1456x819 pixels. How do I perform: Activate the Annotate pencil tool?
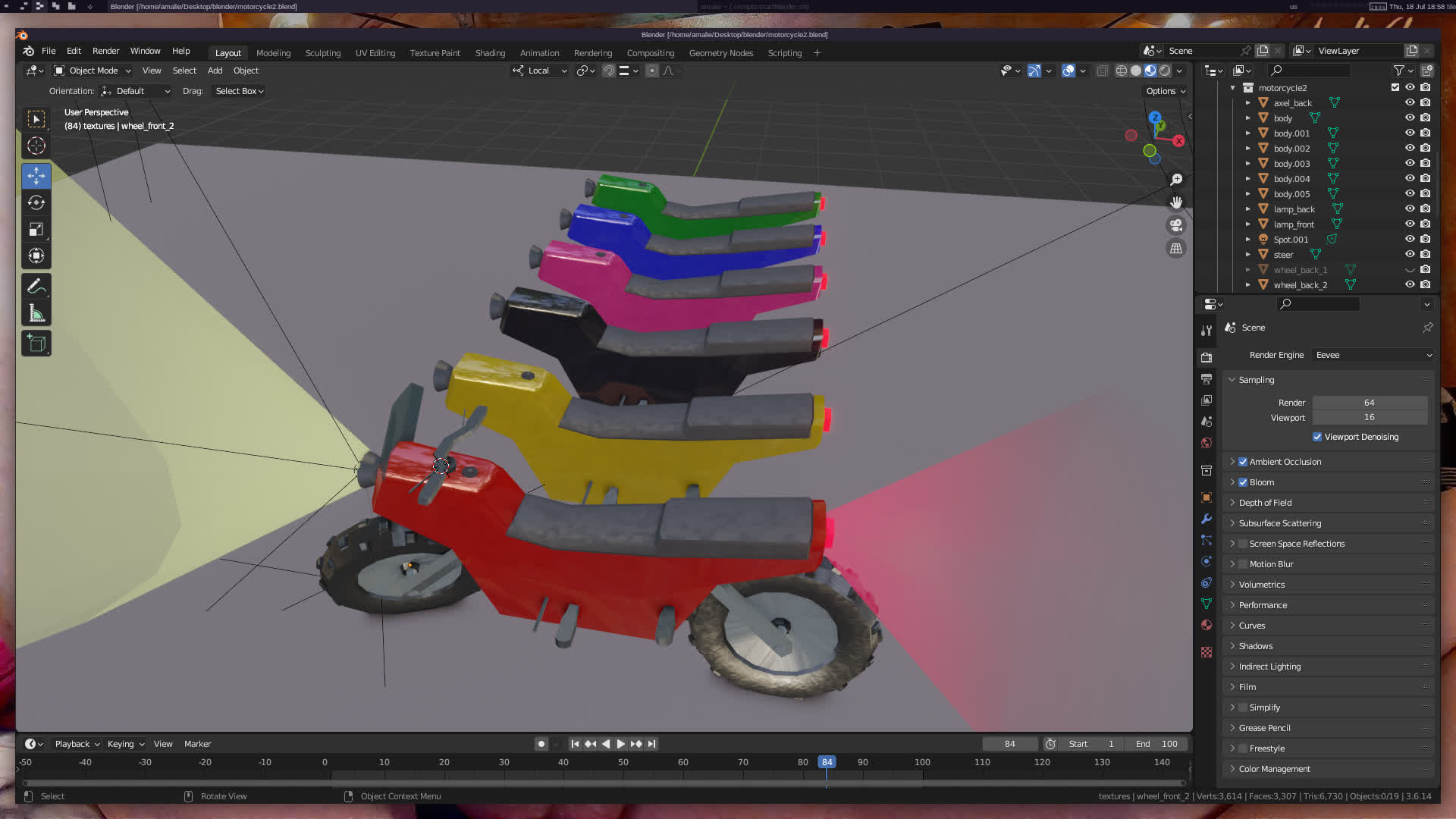(36, 287)
